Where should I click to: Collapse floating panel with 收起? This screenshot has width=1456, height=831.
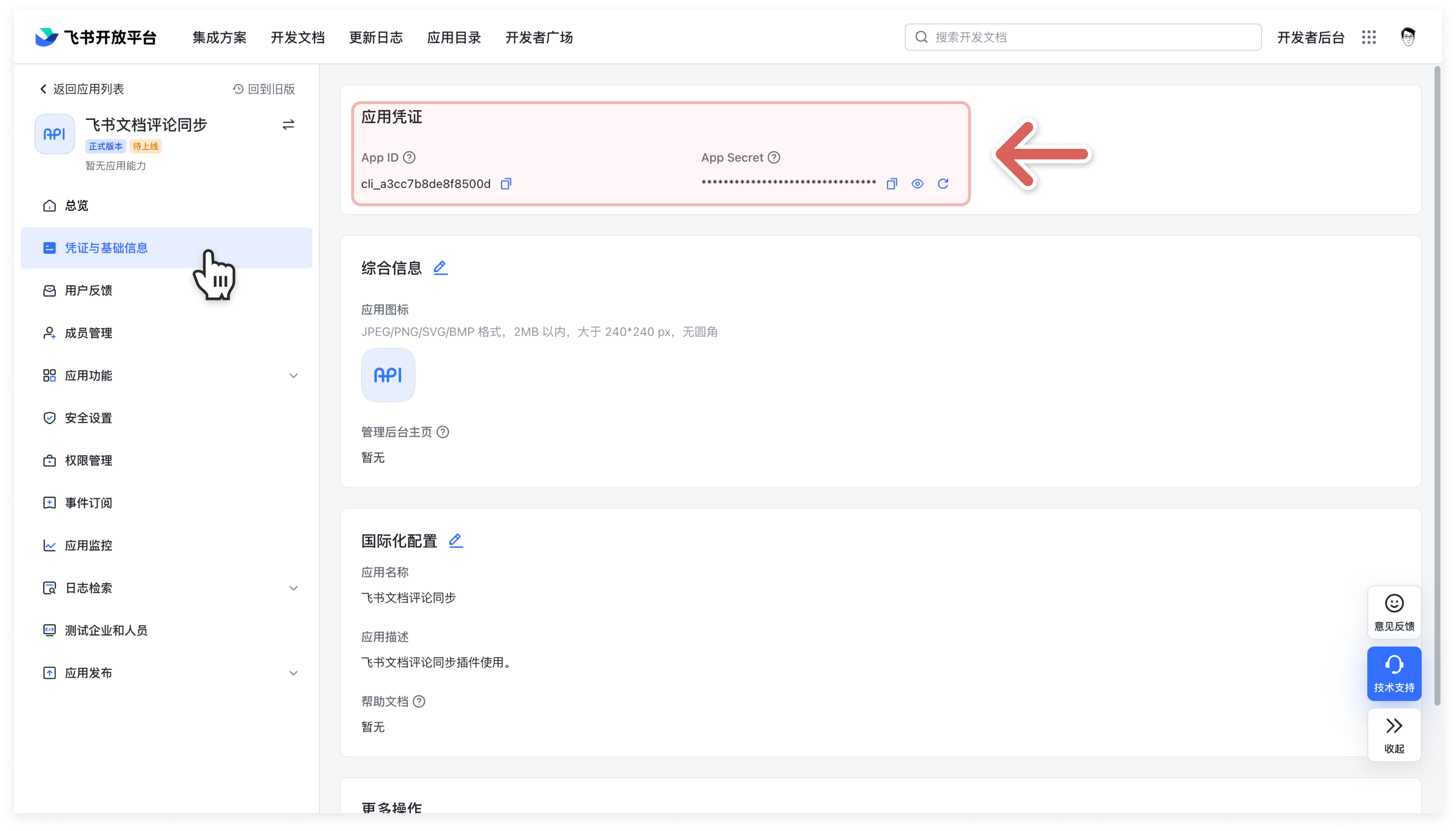tap(1394, 735)
